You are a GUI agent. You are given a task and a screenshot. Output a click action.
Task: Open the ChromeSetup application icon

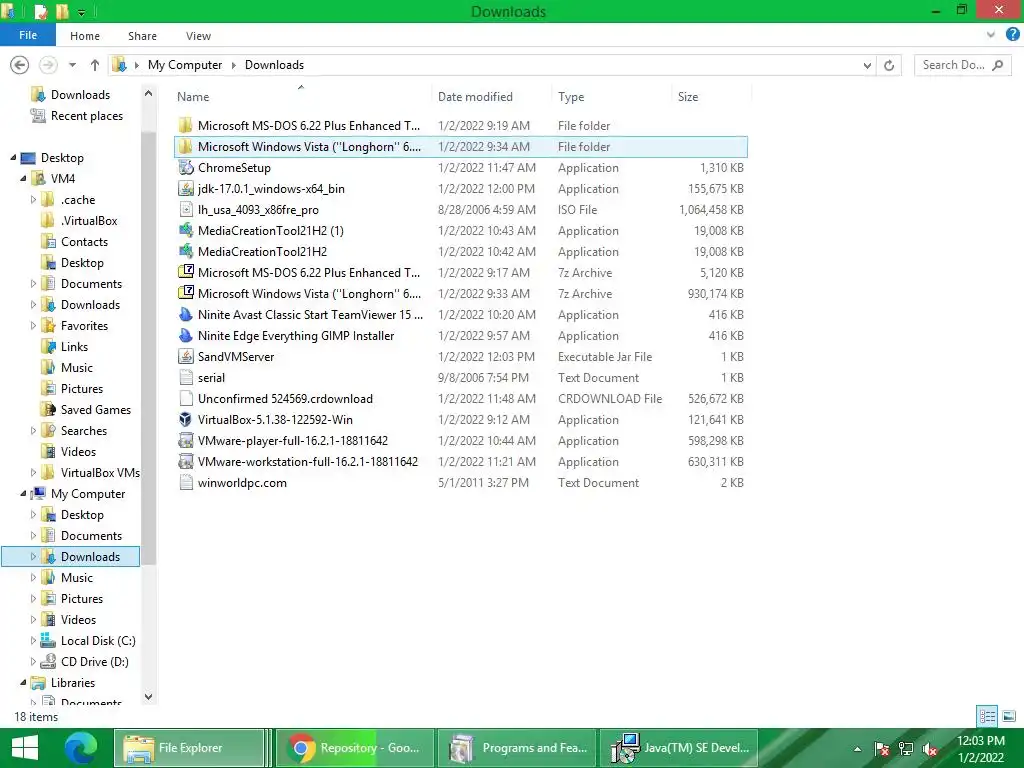click(x=186, y=168)
